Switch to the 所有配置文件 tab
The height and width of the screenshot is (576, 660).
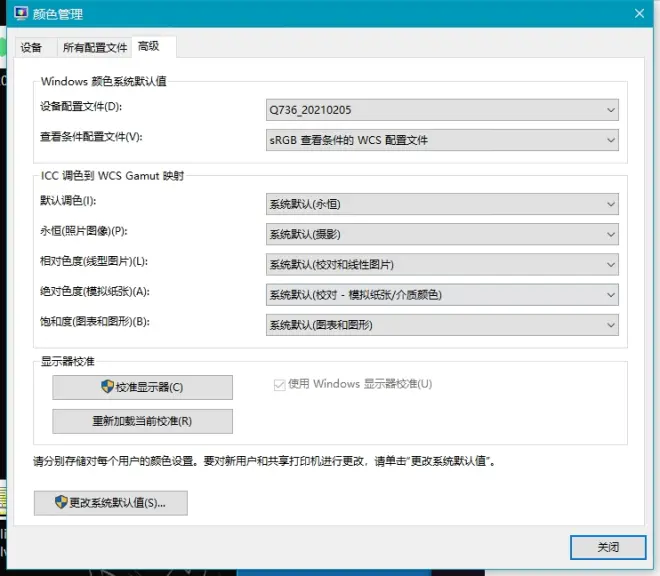(95, 47)
